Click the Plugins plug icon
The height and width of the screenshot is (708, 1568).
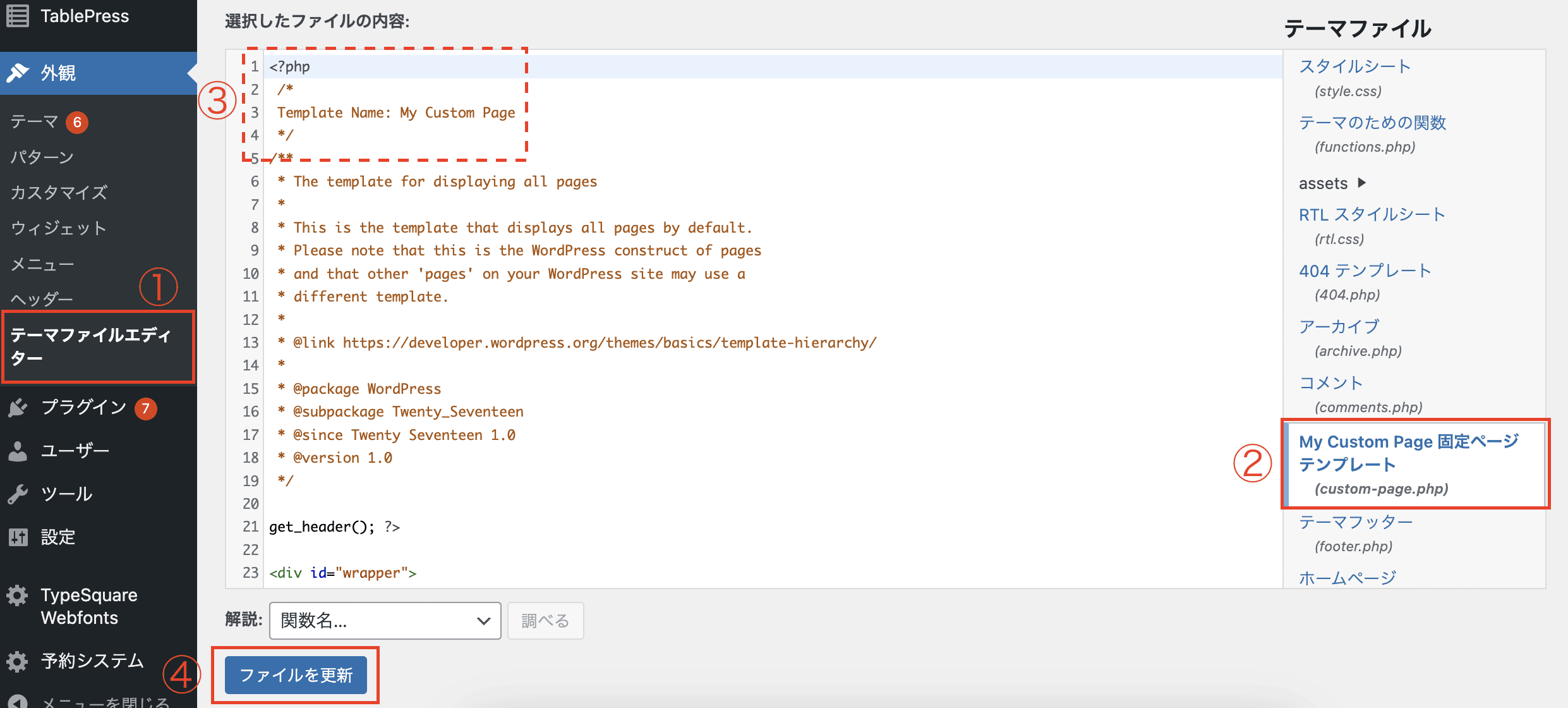click(x=18, y=408)
